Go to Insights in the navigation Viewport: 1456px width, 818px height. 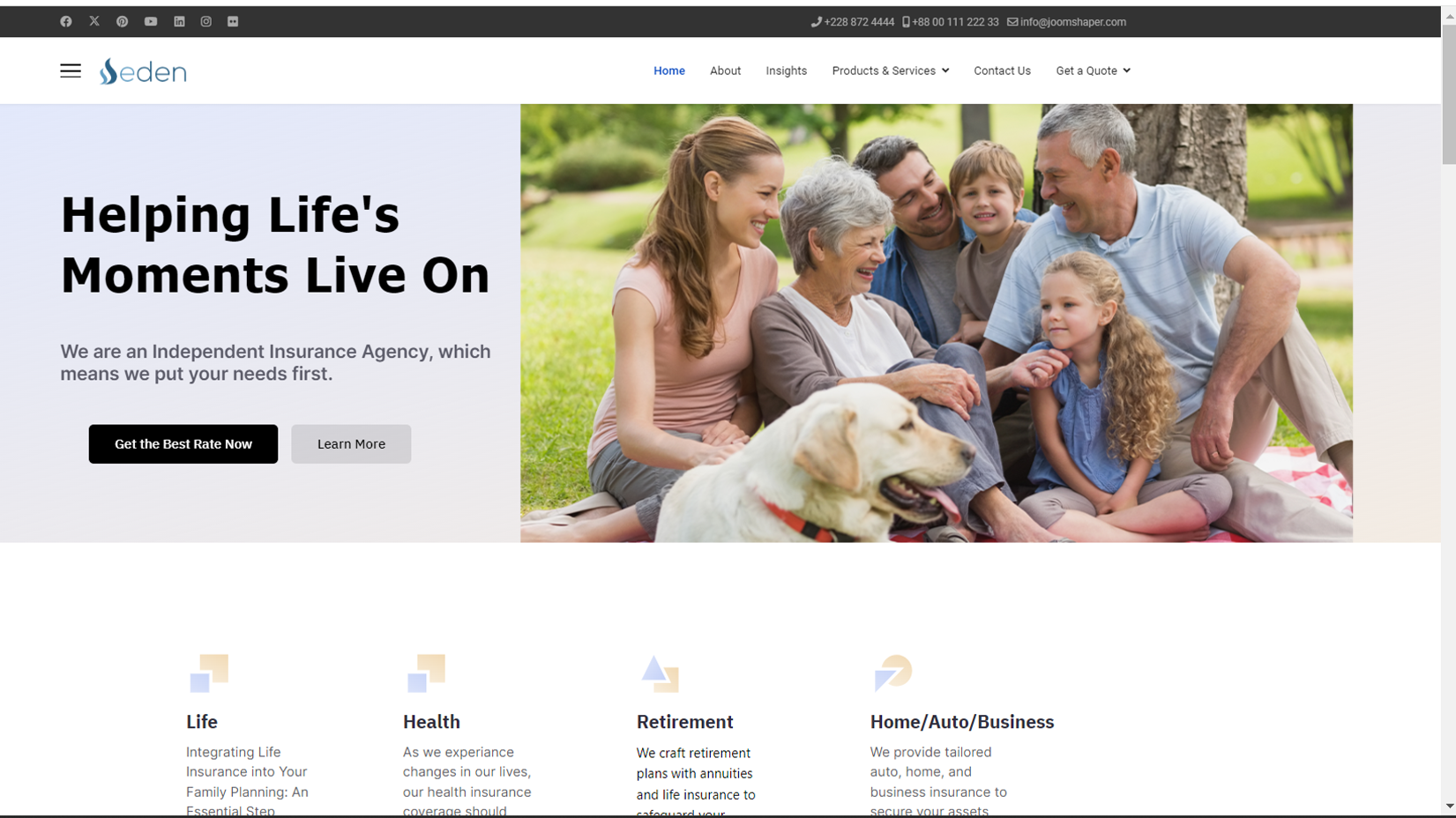(786, 71)
